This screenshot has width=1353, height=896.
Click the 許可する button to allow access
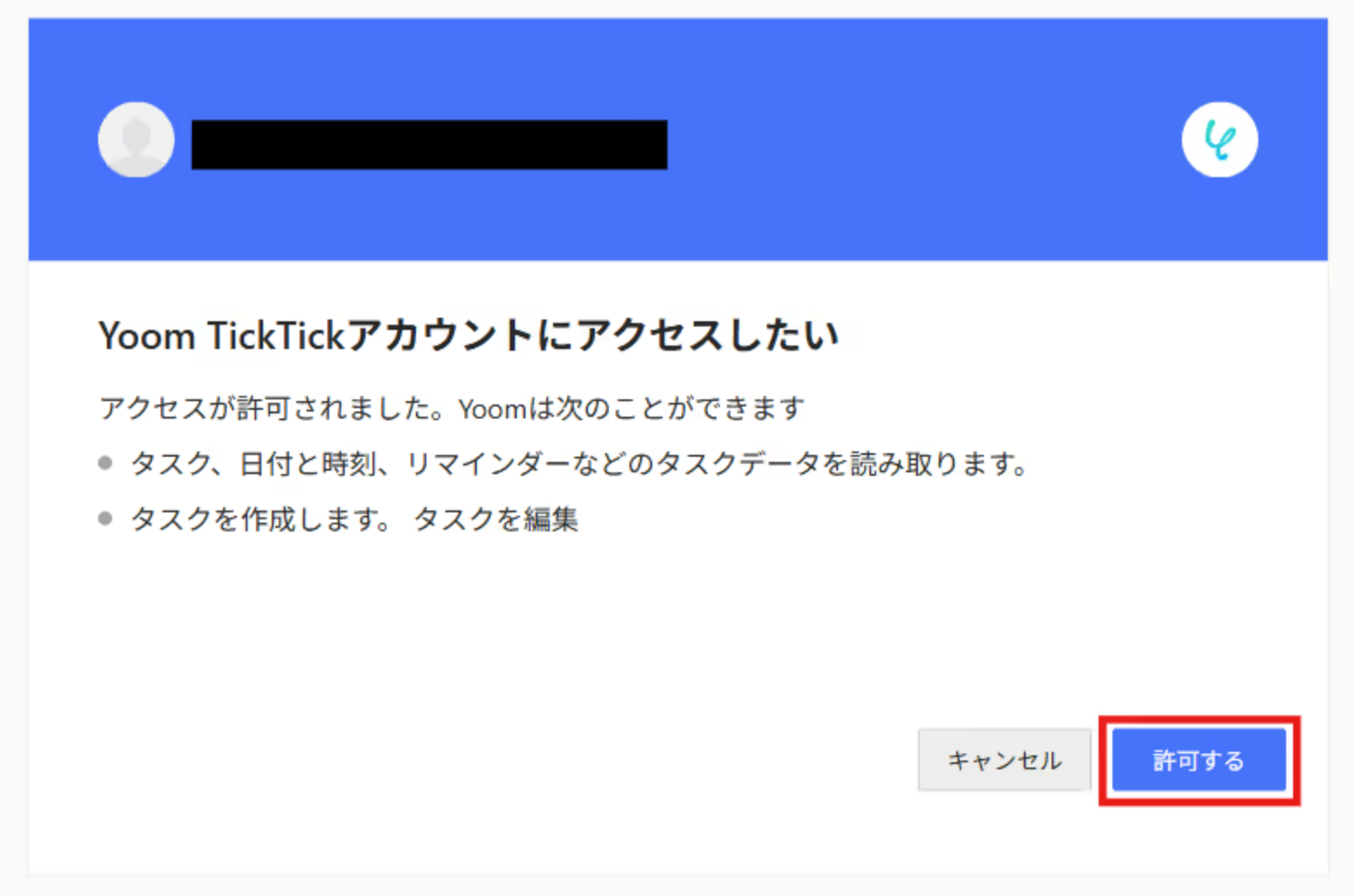[x=1198, y=761]
